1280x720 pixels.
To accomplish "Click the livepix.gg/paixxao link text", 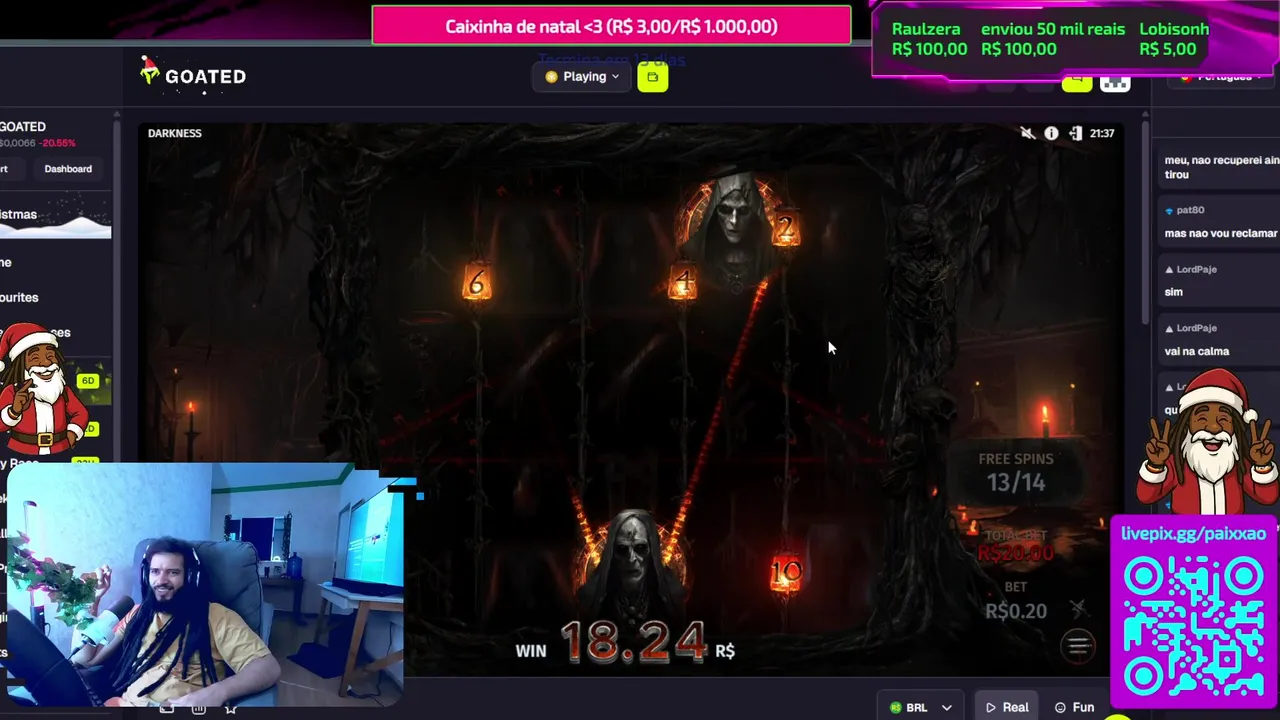I will [1193, 533].
